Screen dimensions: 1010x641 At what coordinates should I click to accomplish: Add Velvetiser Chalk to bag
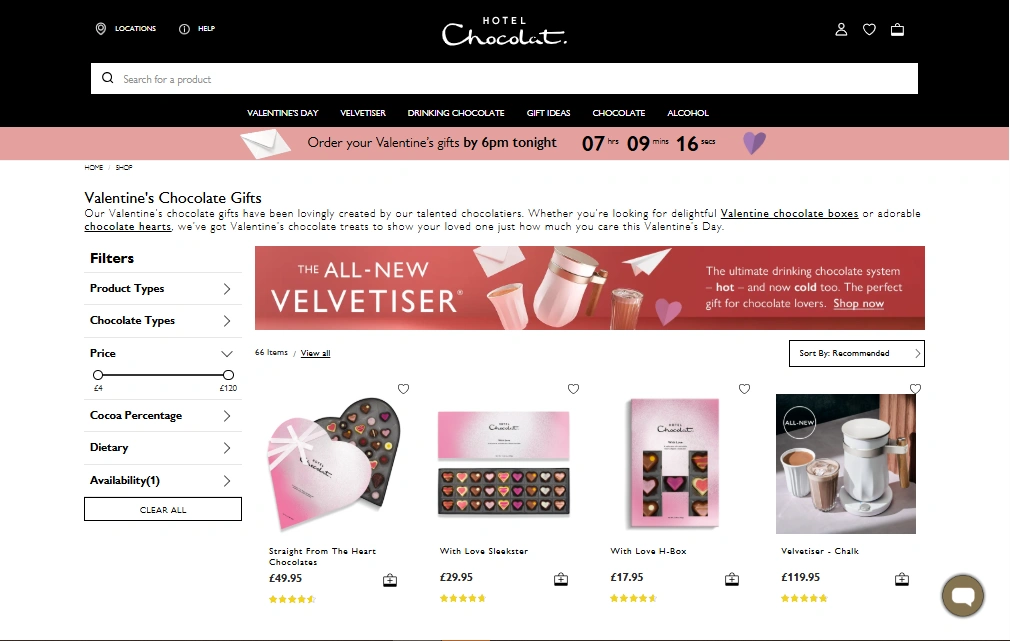point(902,579)
